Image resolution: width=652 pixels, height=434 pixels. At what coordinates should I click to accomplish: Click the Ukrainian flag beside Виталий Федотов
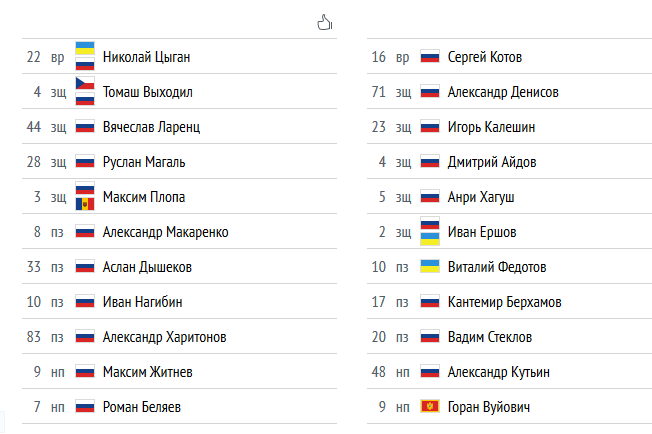click(430, 267)
